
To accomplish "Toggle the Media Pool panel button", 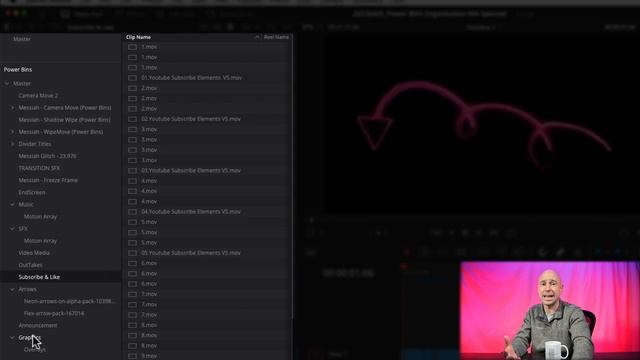I will [x=82, y=14].
